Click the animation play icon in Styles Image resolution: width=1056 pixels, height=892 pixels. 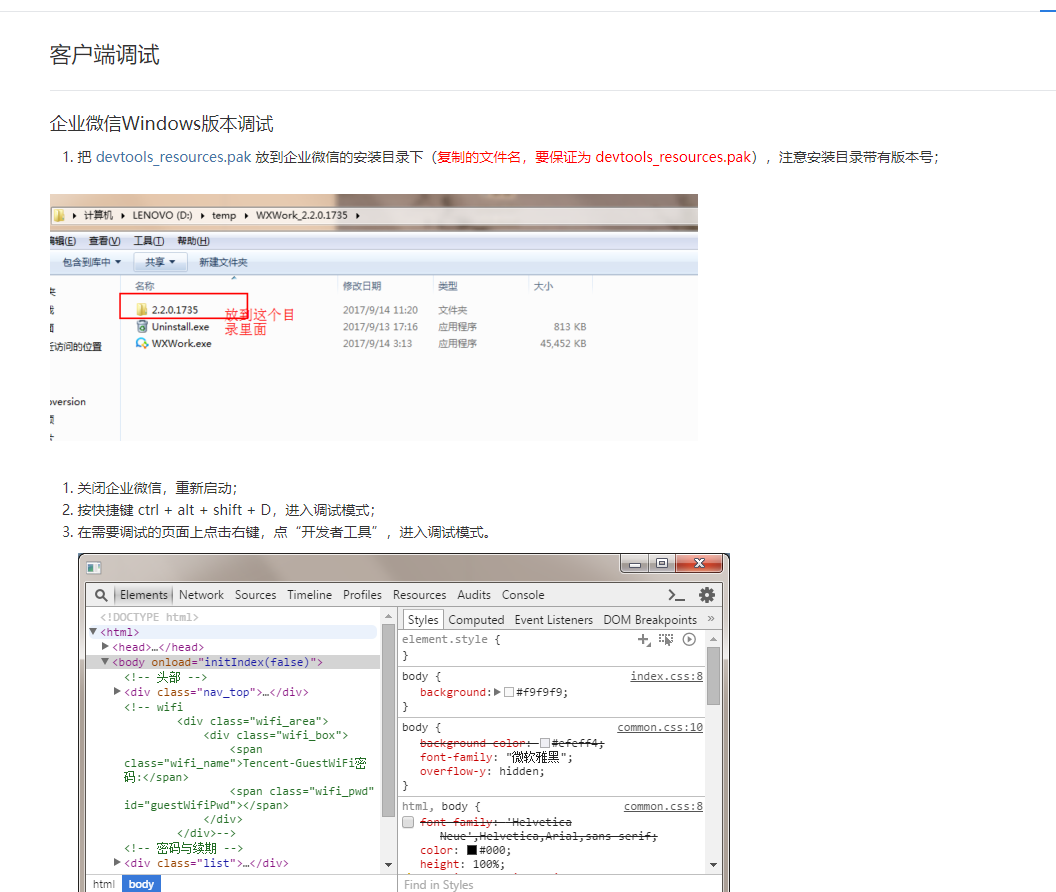689,639
